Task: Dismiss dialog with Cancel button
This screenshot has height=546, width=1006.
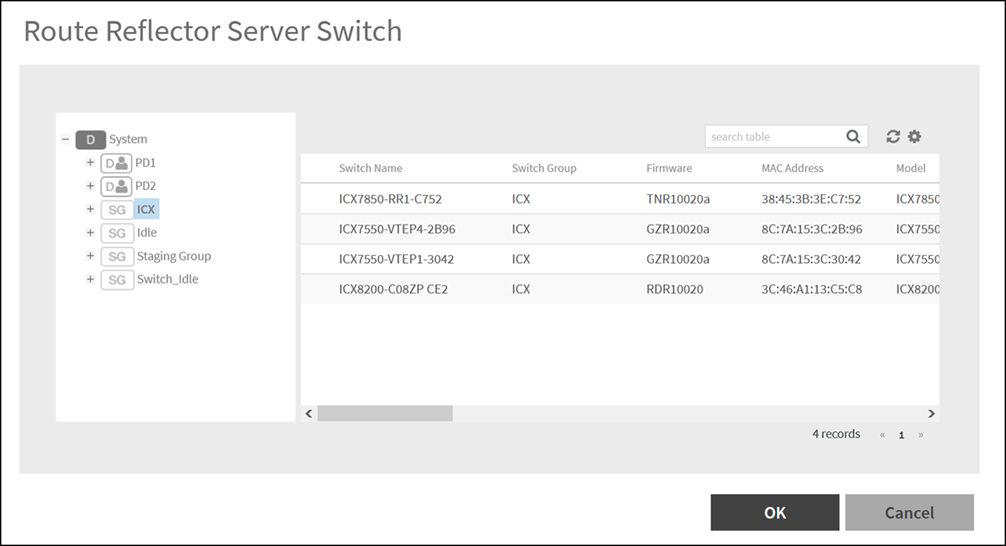Action: [910, 513]
